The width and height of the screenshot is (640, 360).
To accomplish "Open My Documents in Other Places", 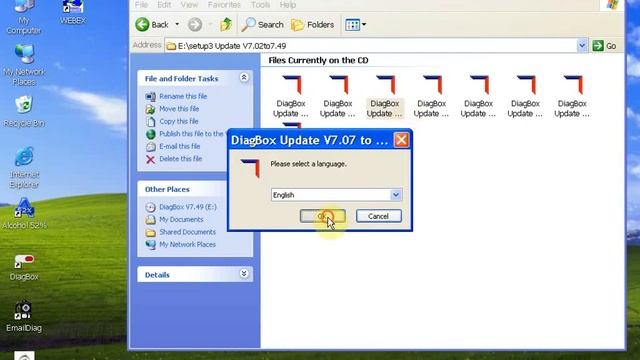I will [181, 220].
